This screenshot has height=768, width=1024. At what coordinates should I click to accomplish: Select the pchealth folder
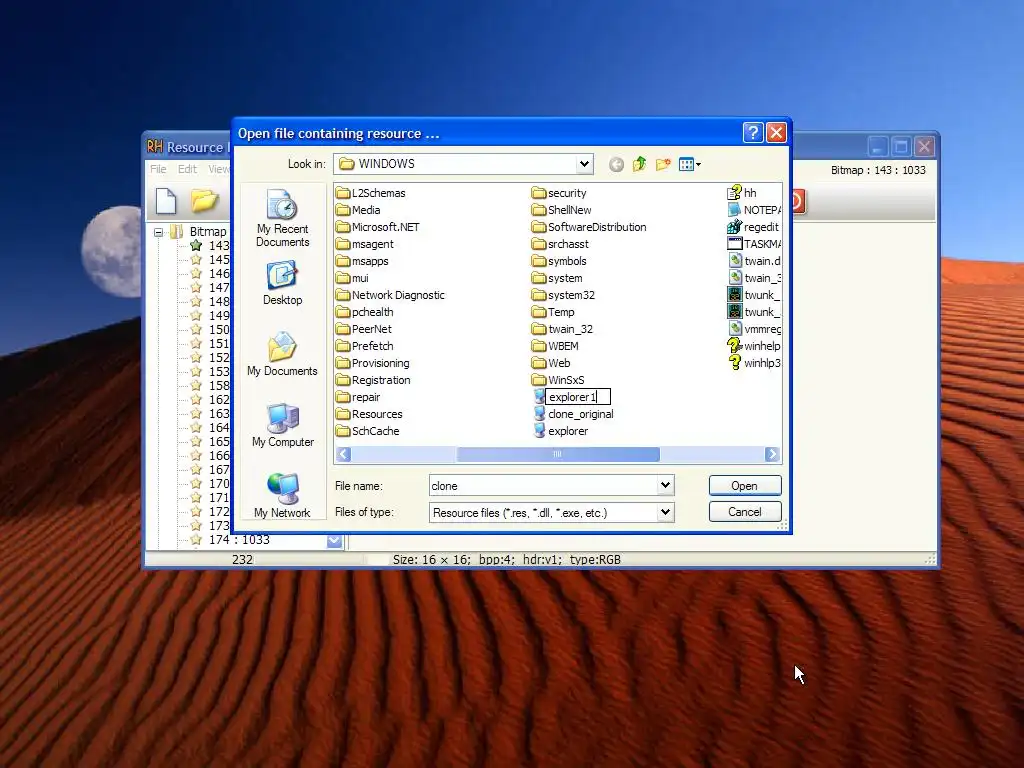[x=365, y=312]
